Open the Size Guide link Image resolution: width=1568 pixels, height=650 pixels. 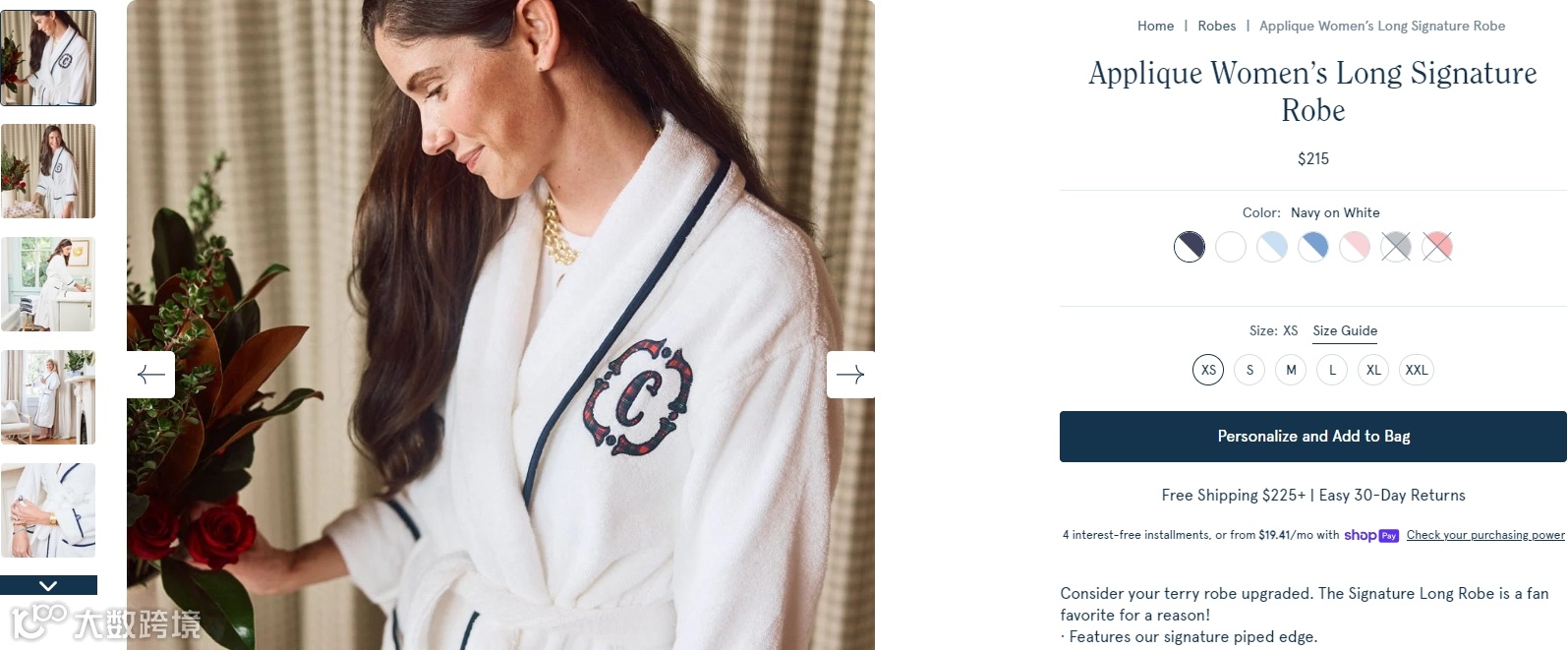1345,331
